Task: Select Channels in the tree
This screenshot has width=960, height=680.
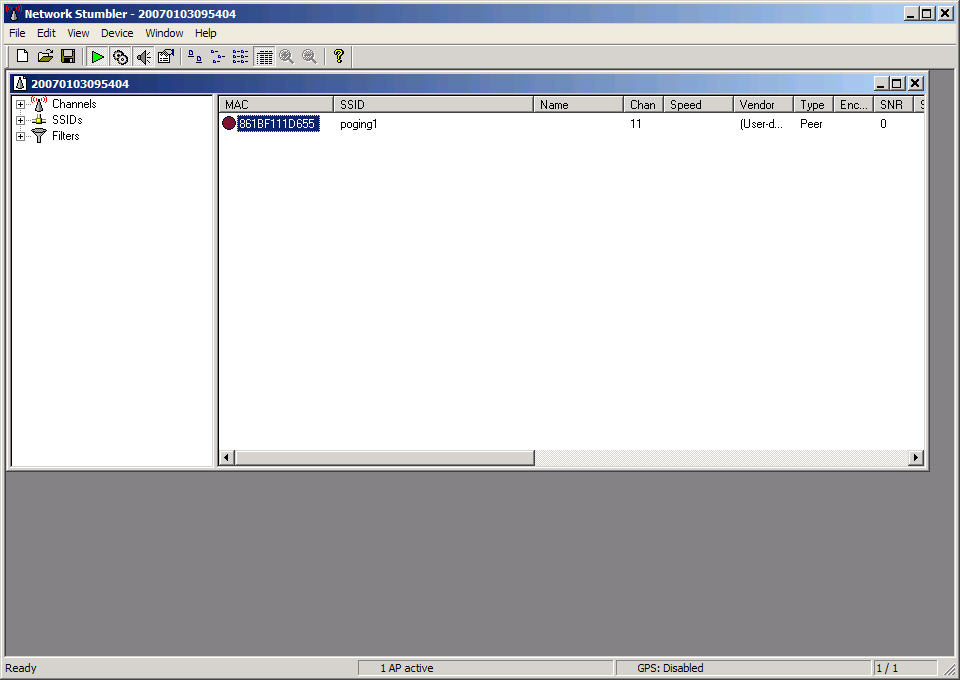Action: pos(74,104)
